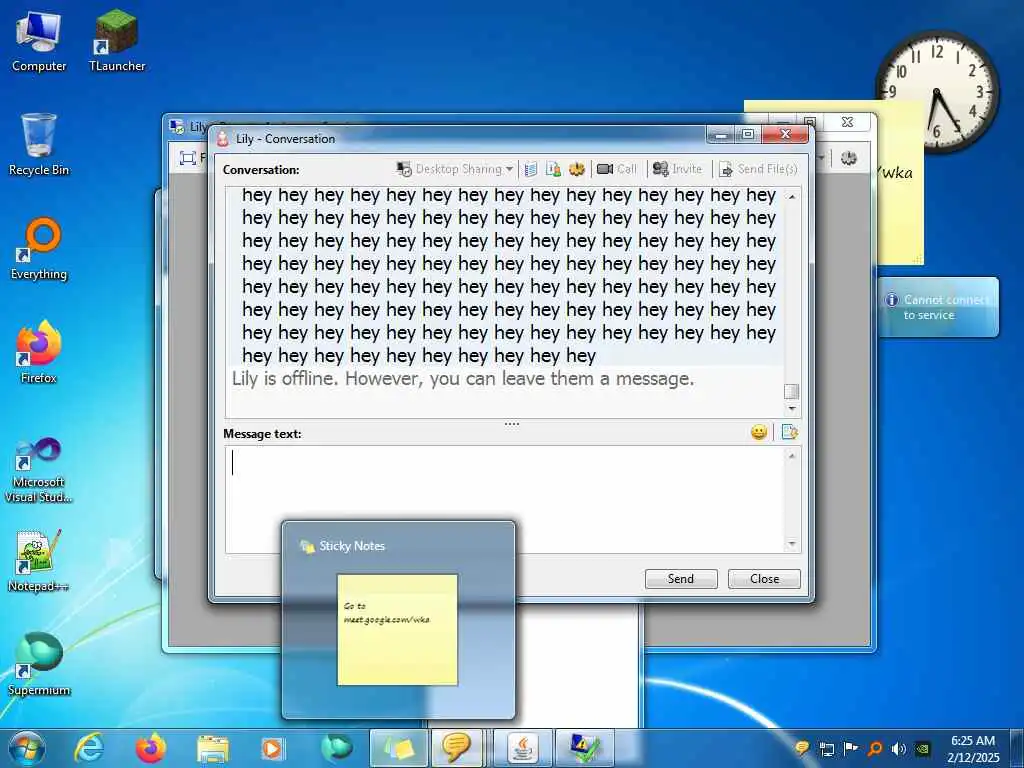This screenshot has width=1024, height=768.
Task: Click the NVIDIA tray icon
Action: tap(922, 748)
